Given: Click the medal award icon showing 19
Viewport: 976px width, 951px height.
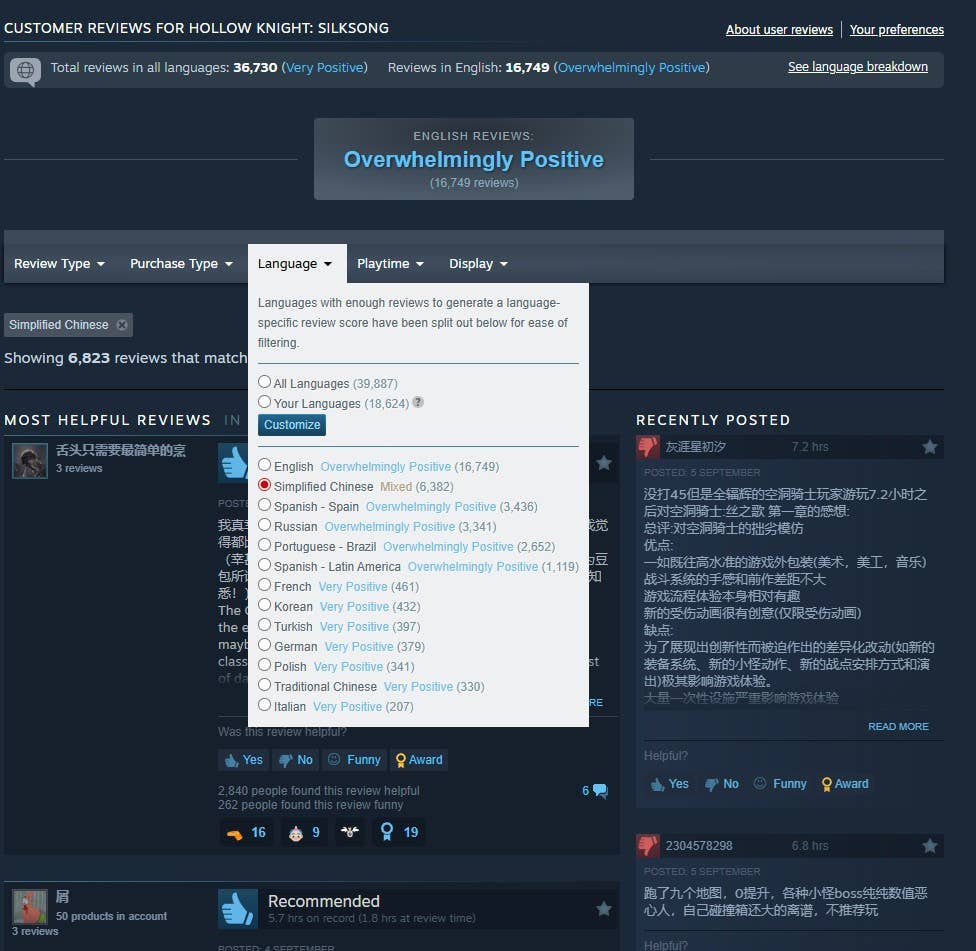Looking at the screenshot, I should [387, 832].
